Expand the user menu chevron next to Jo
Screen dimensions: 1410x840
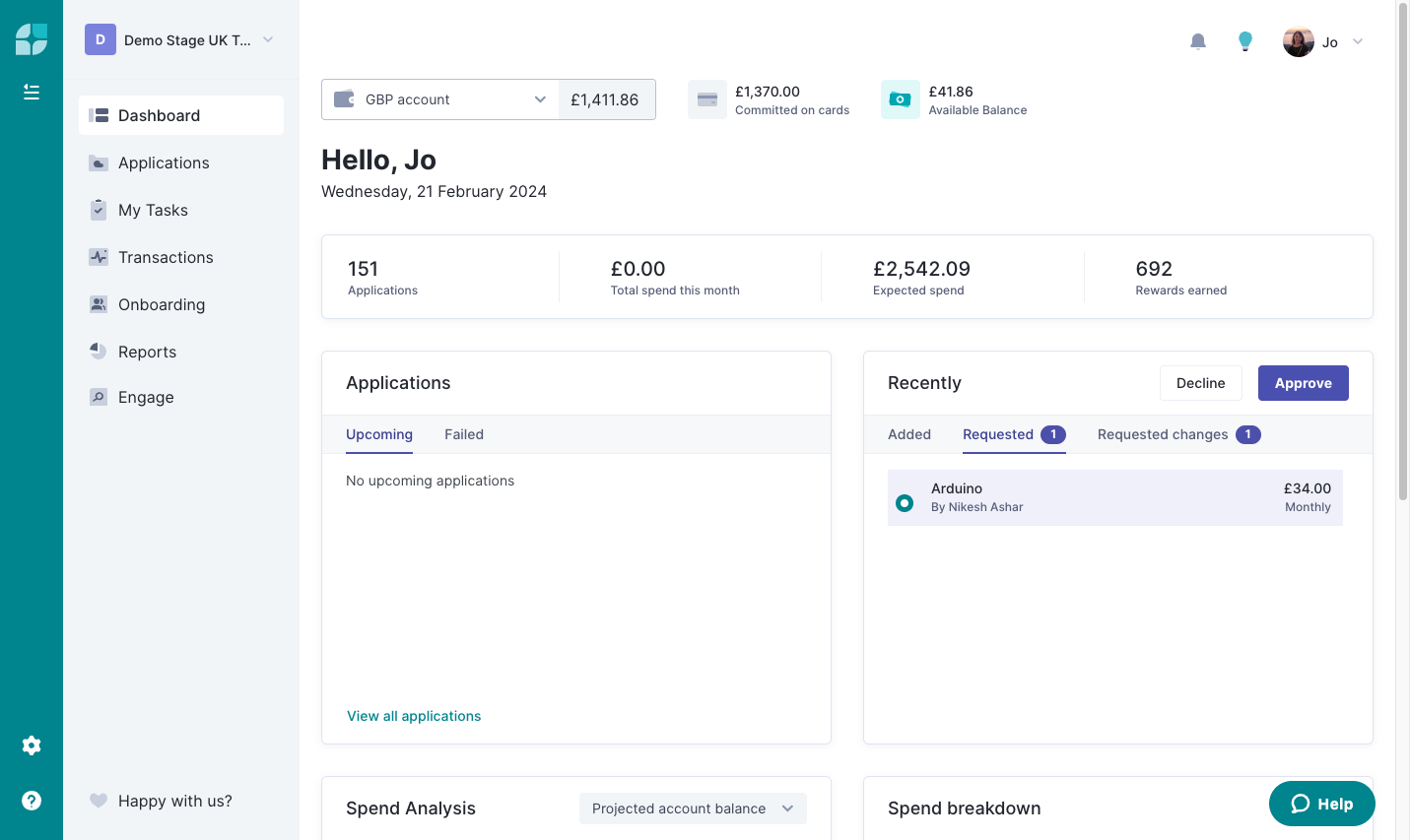[1358, 41]
